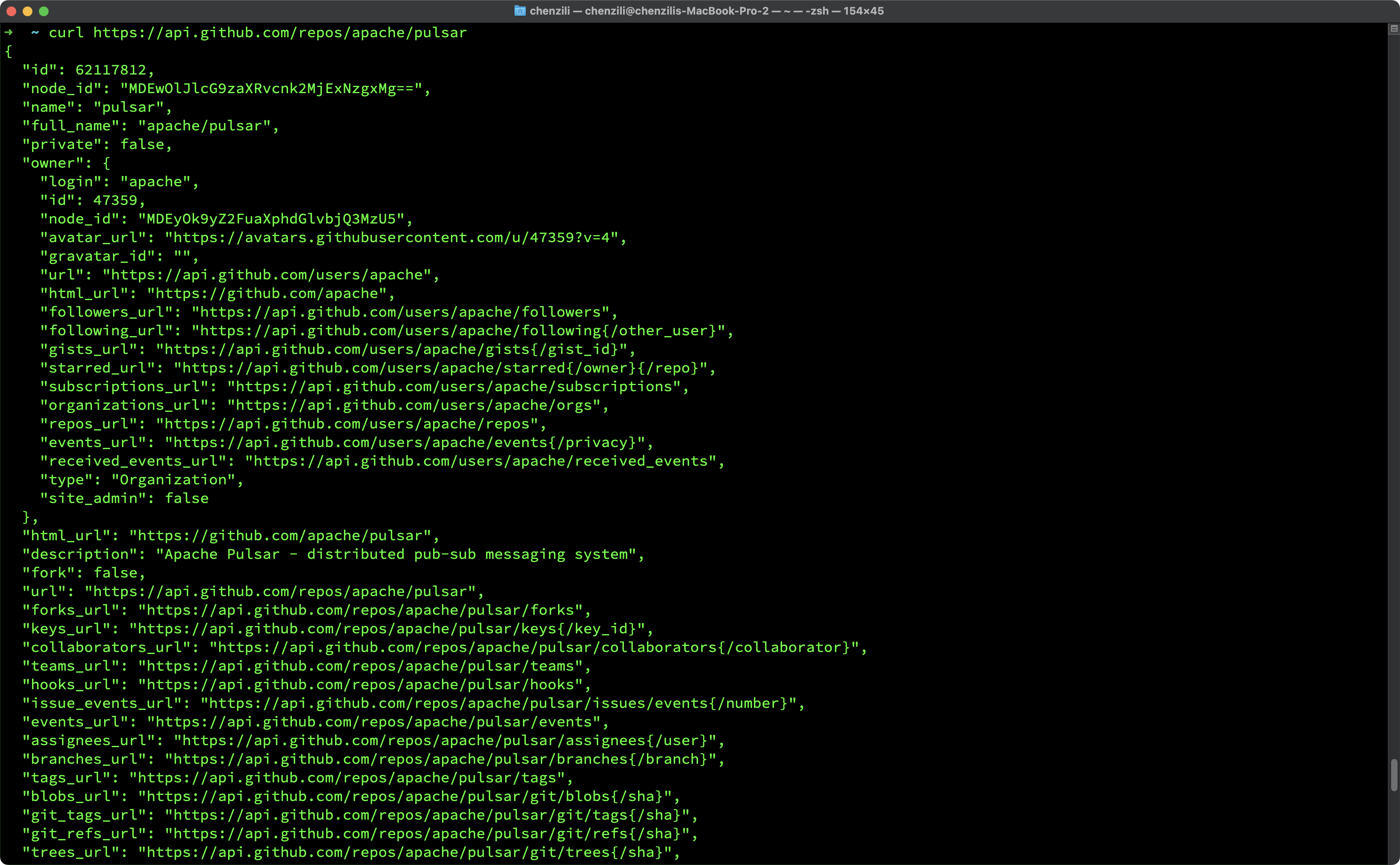
Task: Click the repo events_url pulsar/events line
Action: pos(315,722)
